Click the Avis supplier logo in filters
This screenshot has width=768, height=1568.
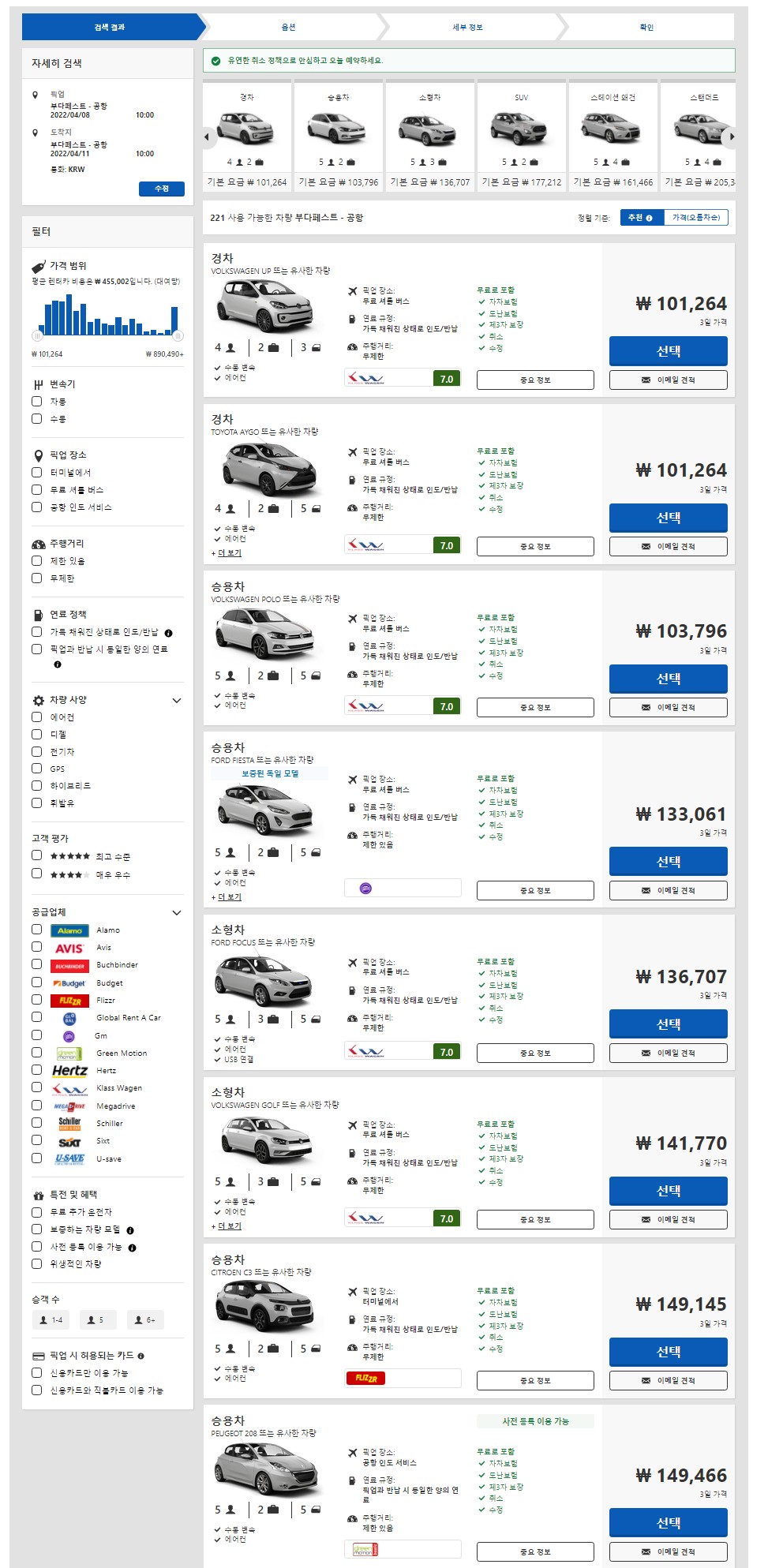click(x=69, y=948)
